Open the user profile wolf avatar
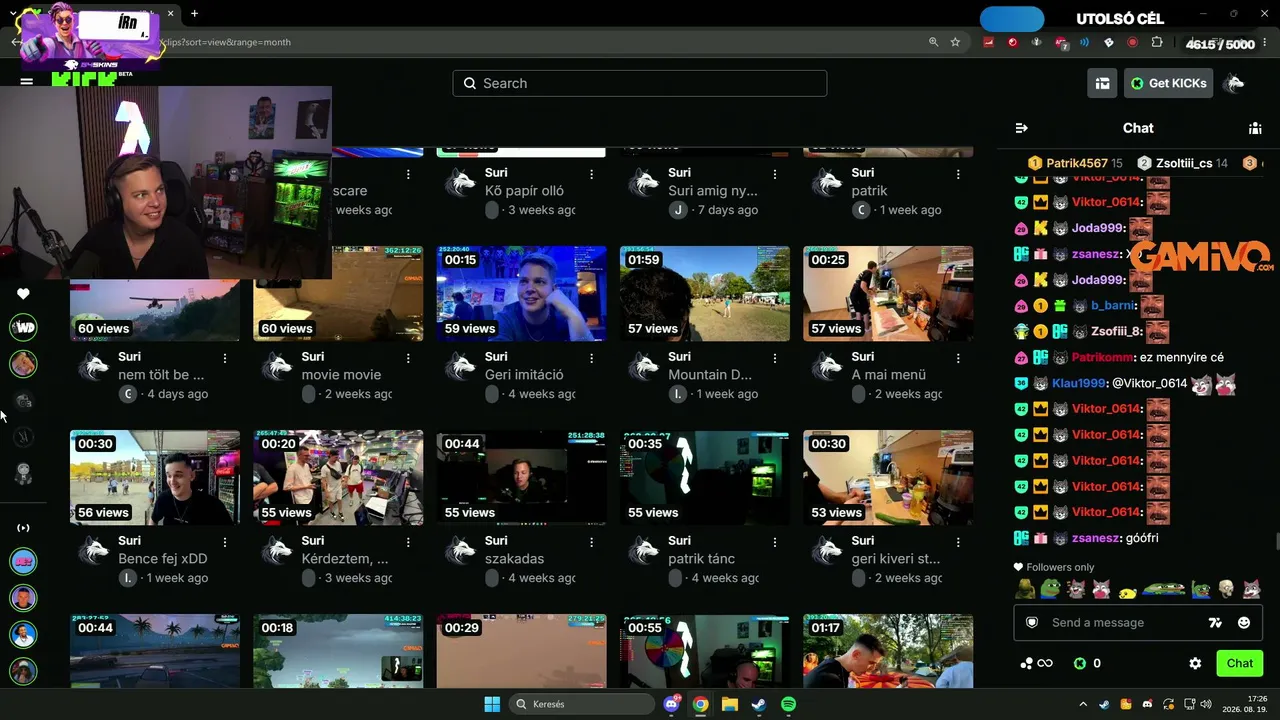The height and width of the screenshot is (720, 1280). pyautogui.click(x=1234, y=83)
